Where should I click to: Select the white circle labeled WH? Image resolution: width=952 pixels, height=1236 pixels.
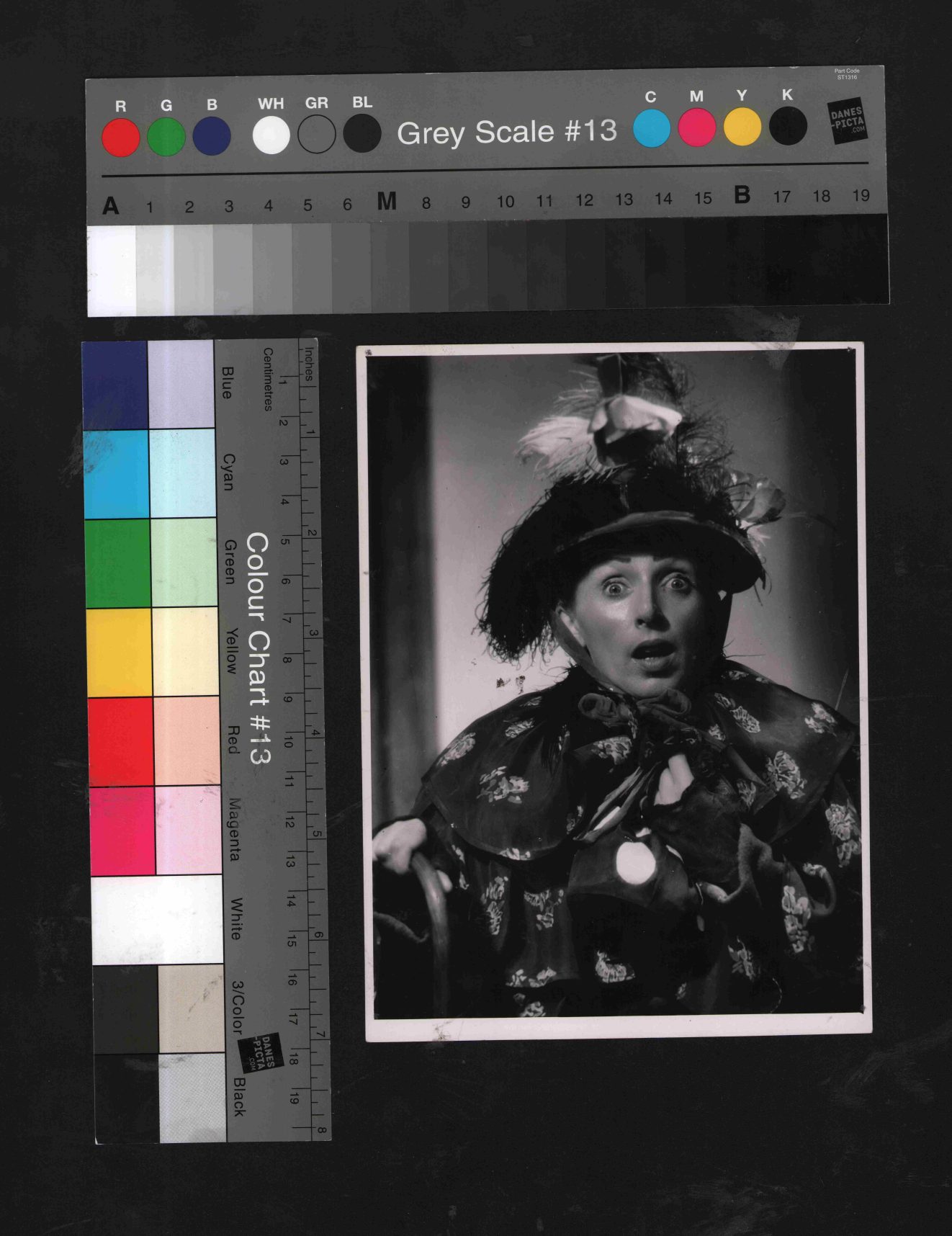pos(271,135)
